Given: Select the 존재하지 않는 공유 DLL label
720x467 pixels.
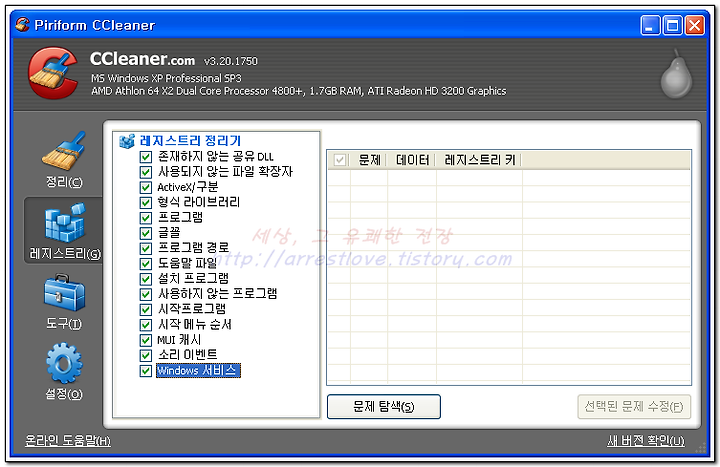Looking at the screenshot, I should (x=216, y=157).
